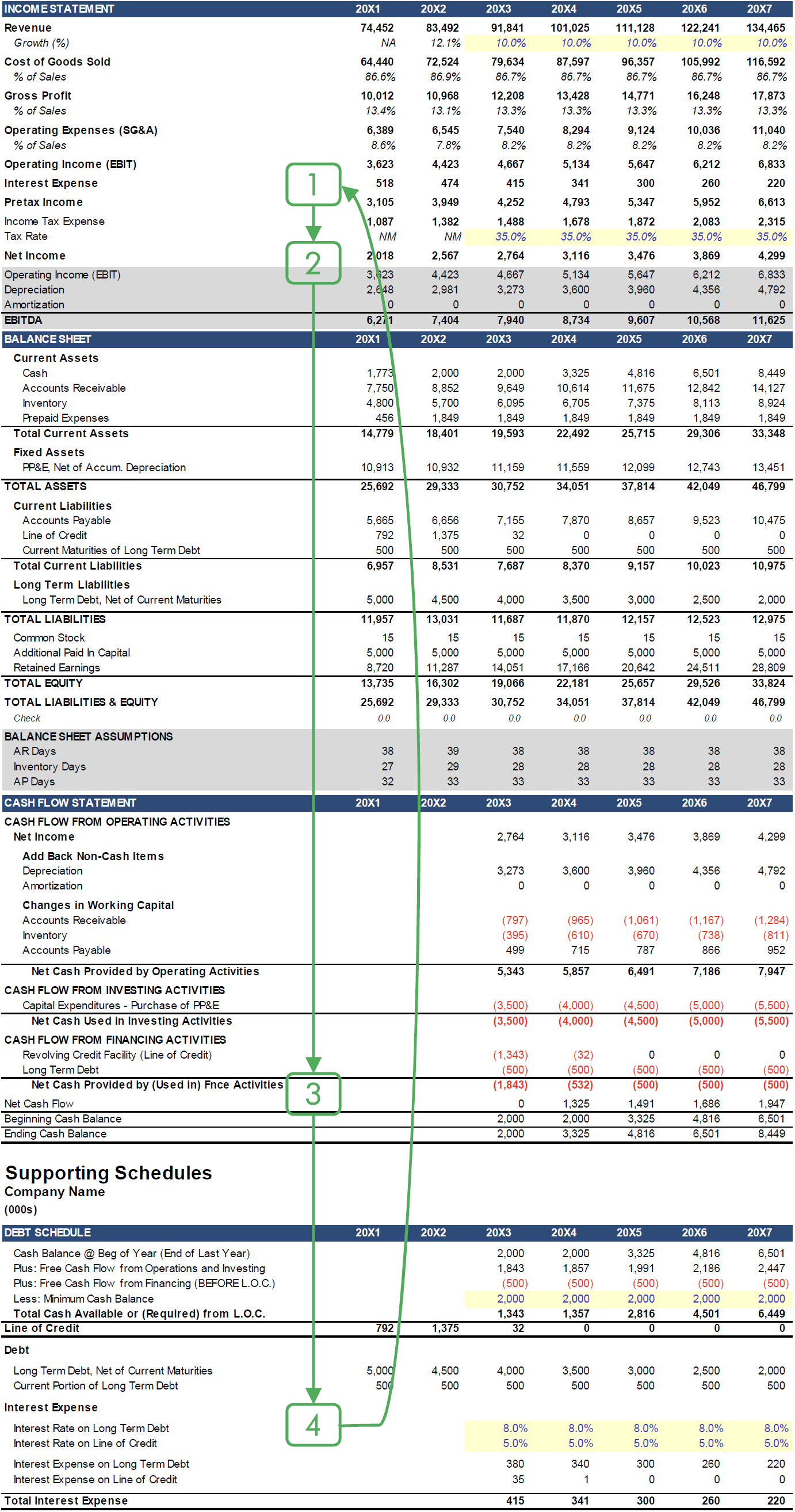Click TOTAL LIABILITIES 20X1 value 11,957
795x1512 pixels.
point(377,619)
